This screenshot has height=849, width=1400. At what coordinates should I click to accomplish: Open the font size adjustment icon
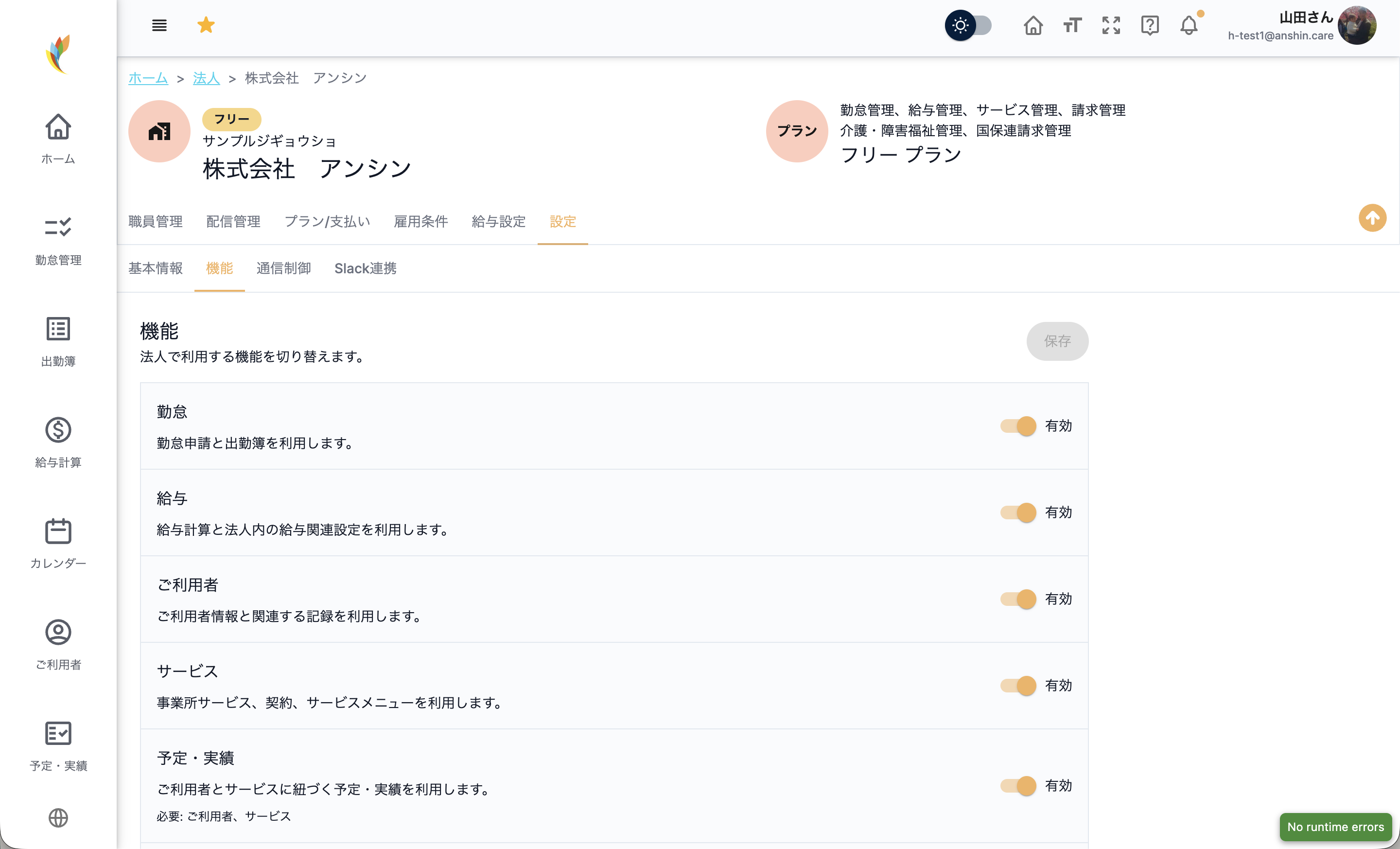tap(1072, 26)
